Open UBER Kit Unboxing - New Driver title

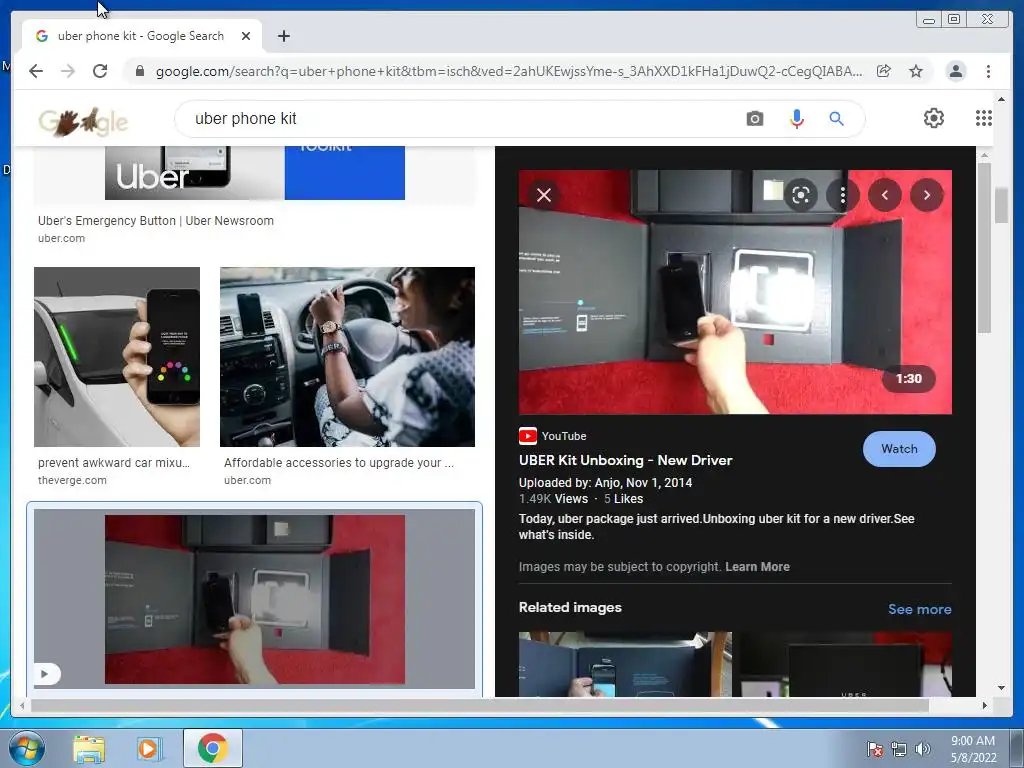pyautogui.click(x=626, y=460)
